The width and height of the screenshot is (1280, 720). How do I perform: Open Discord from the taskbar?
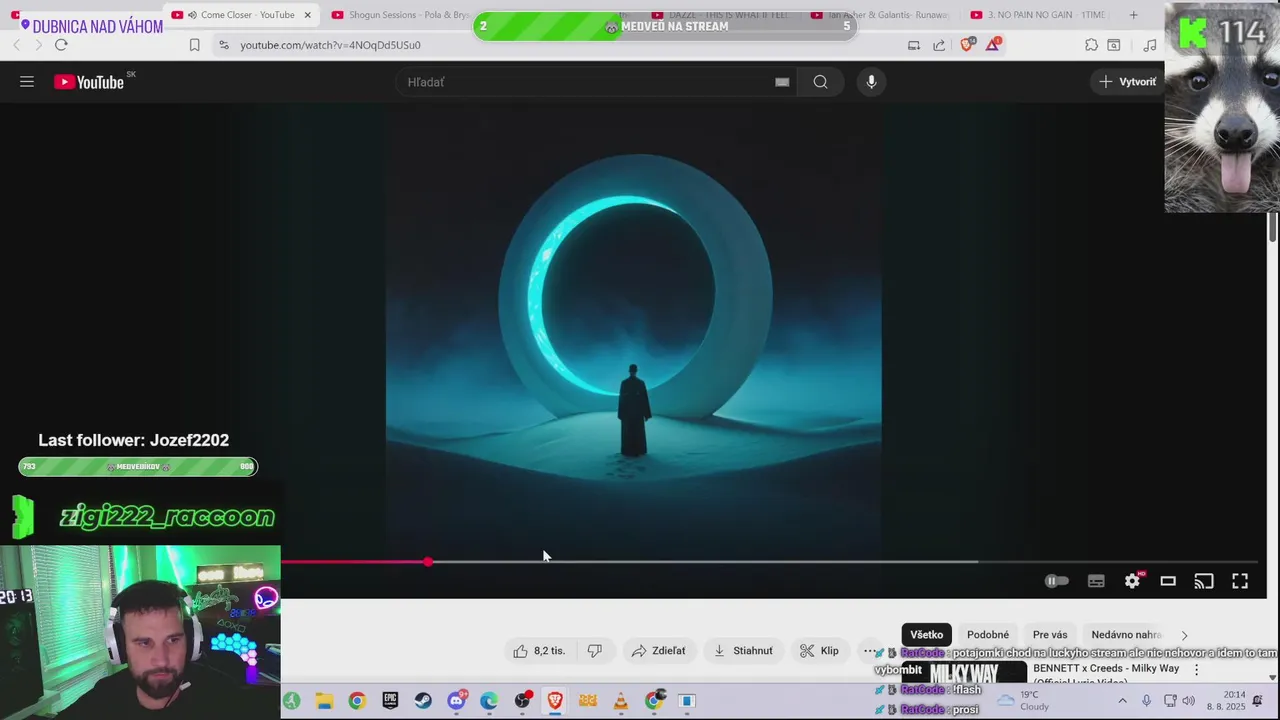coord(456,701)
